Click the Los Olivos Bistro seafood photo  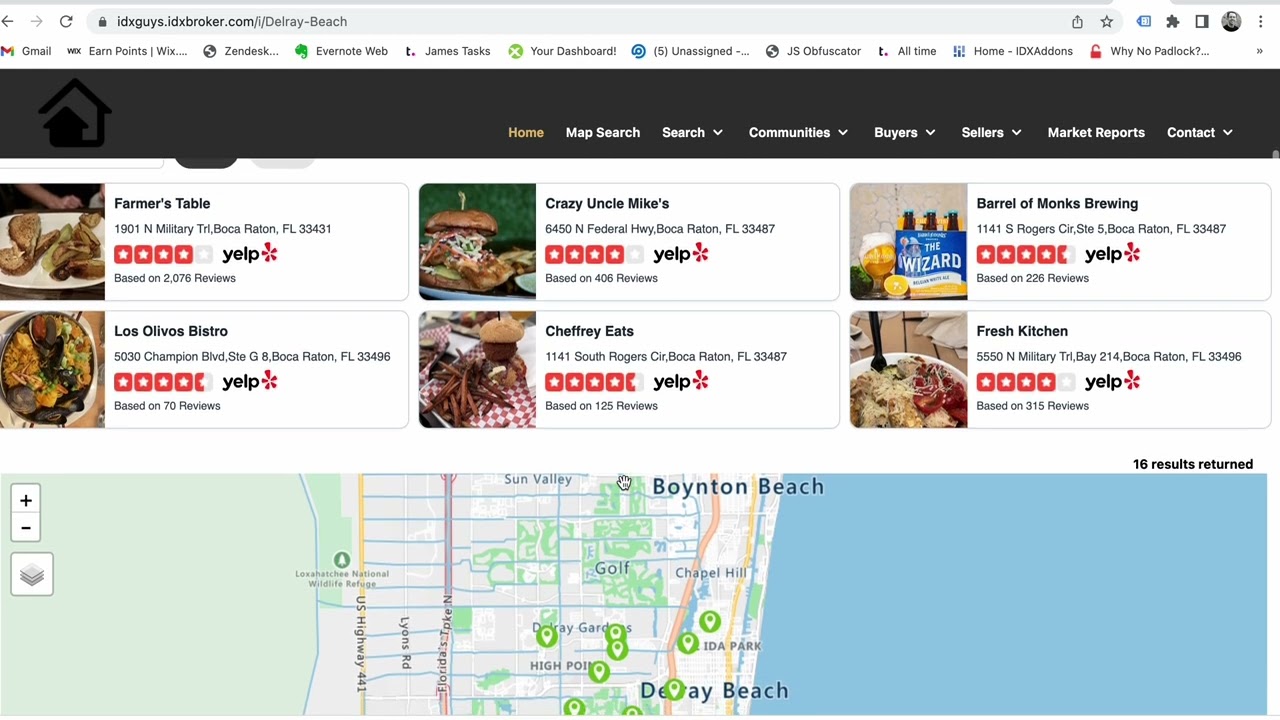pos(52,370)
